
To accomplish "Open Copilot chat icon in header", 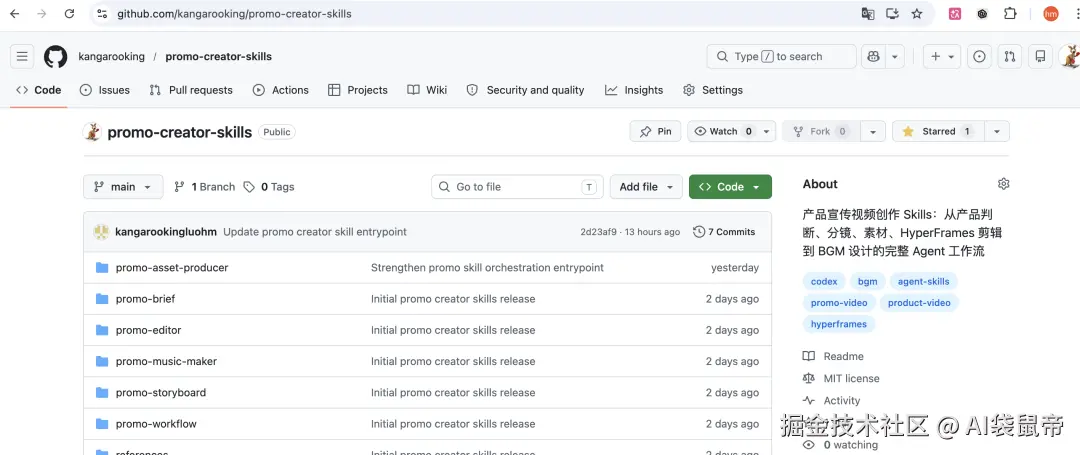I will (873, 56).
